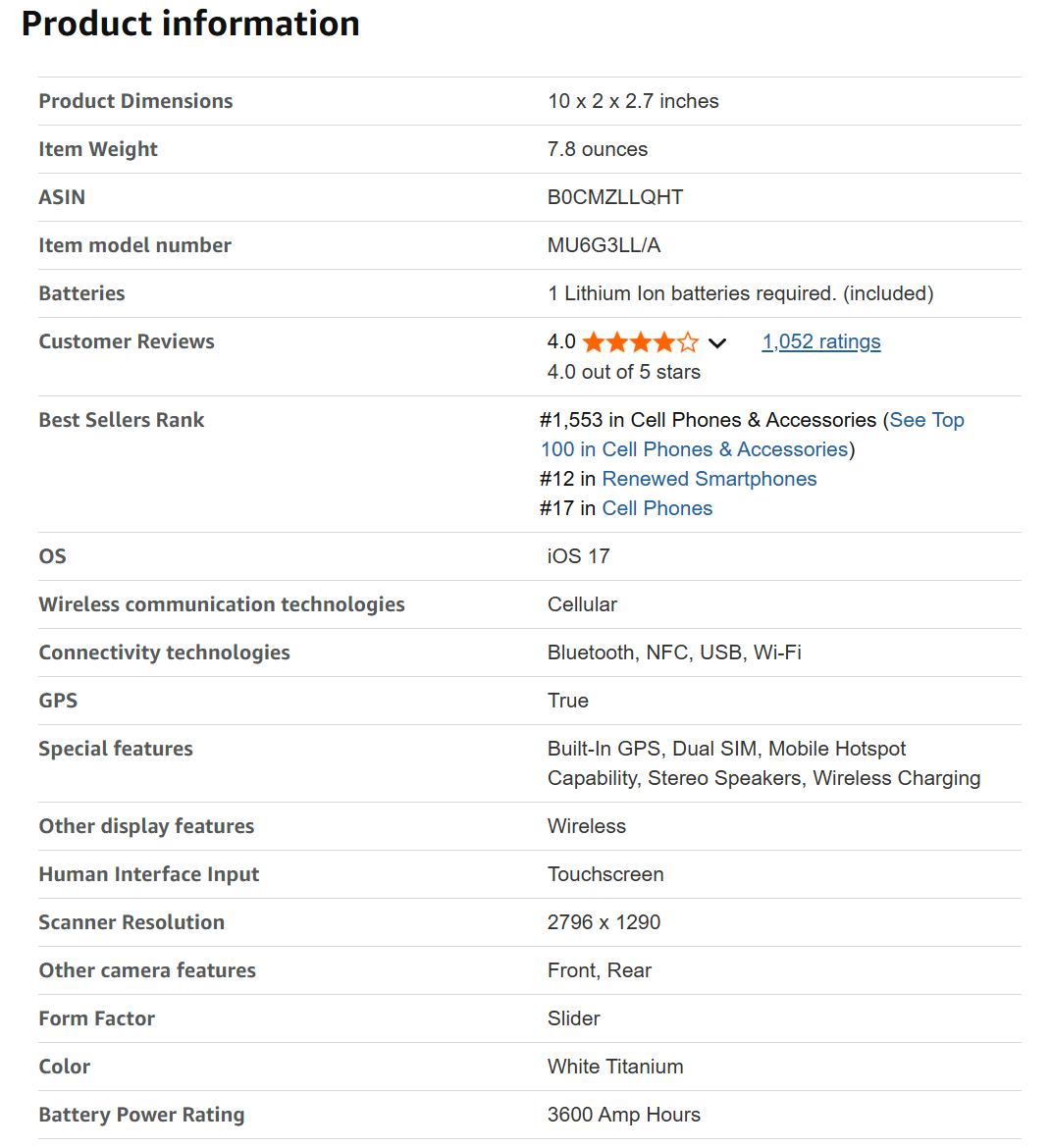This screenshot has width=1051, height=1148.
Task: Click the 7.8 ounces weight value
Action: coord(597,149)
